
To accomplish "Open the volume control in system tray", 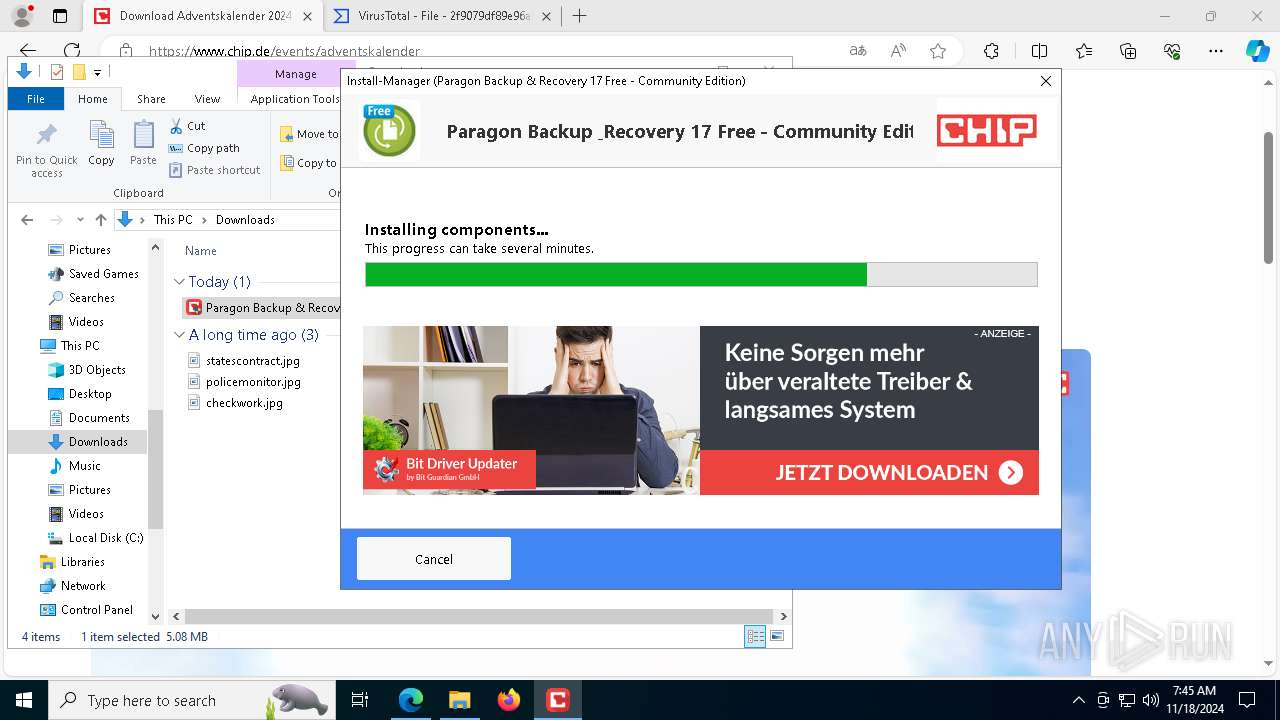I will [1150, 700].
